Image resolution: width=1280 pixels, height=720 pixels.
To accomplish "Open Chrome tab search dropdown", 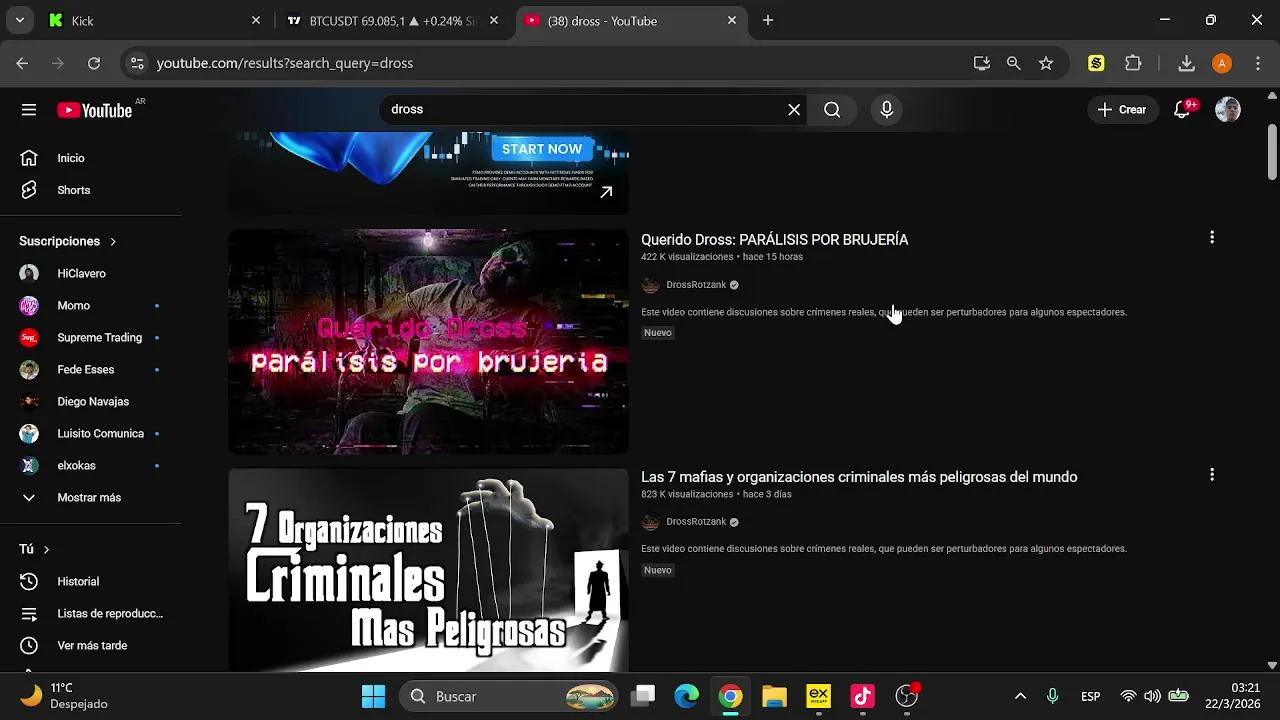I will (x=19, y=20).
